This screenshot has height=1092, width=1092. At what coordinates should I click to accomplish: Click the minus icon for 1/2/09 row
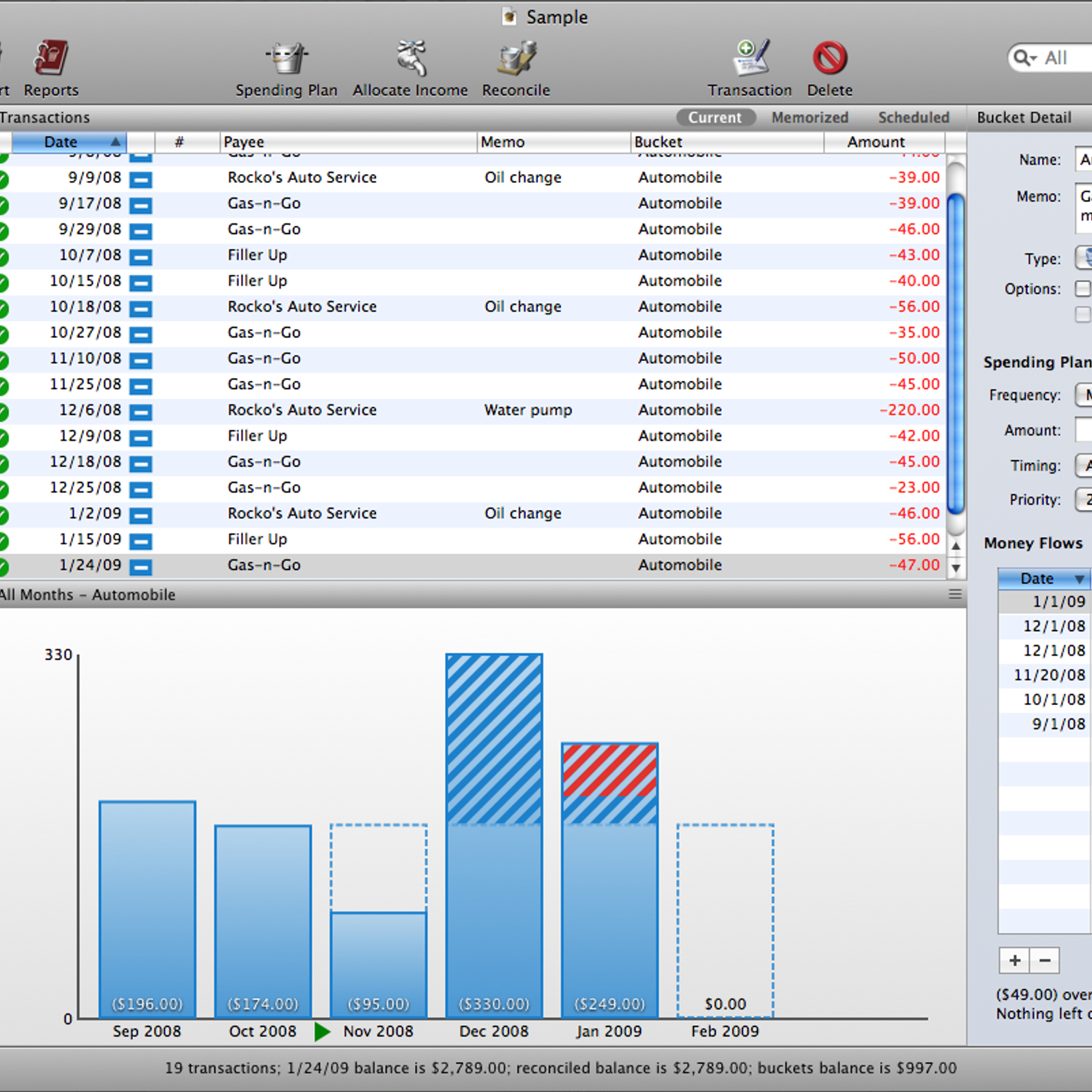coord(141,515)
